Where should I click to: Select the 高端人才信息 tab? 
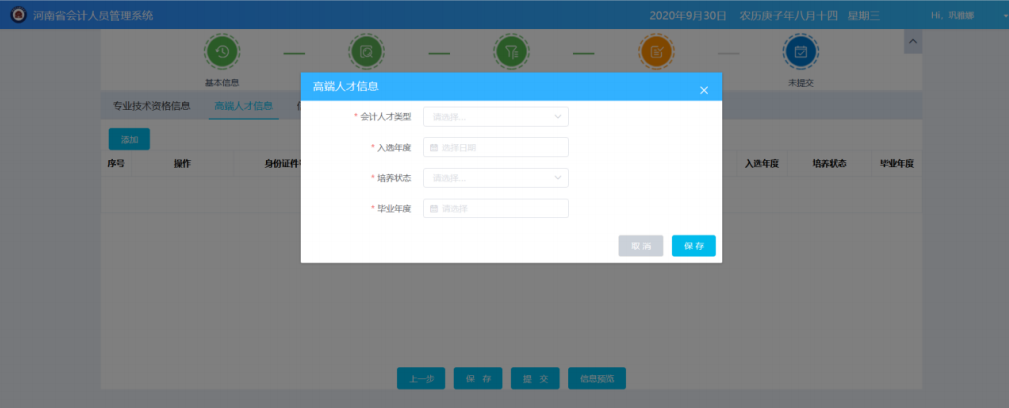(243, 105)
